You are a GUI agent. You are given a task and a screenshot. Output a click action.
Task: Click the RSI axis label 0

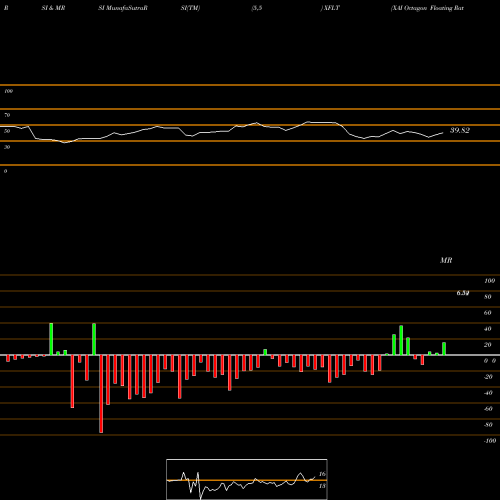tap(5, 171)
